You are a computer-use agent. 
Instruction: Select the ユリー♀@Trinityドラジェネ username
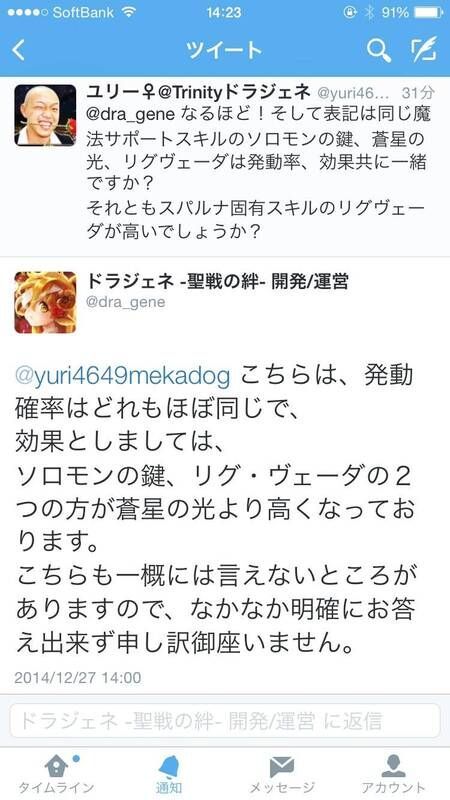tap(198, 93)
